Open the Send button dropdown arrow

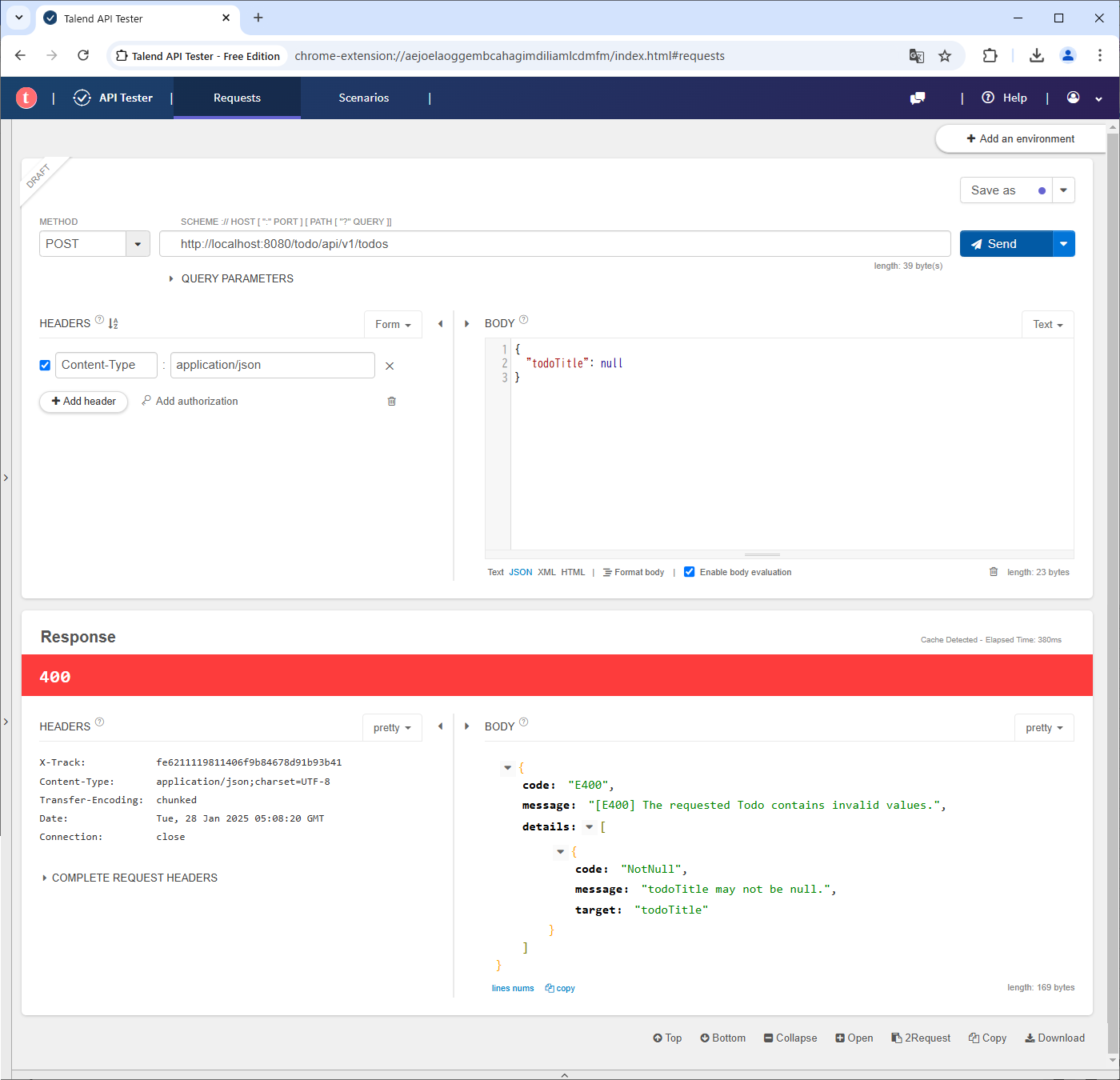pyautogui.click(x=1063, y=244)
